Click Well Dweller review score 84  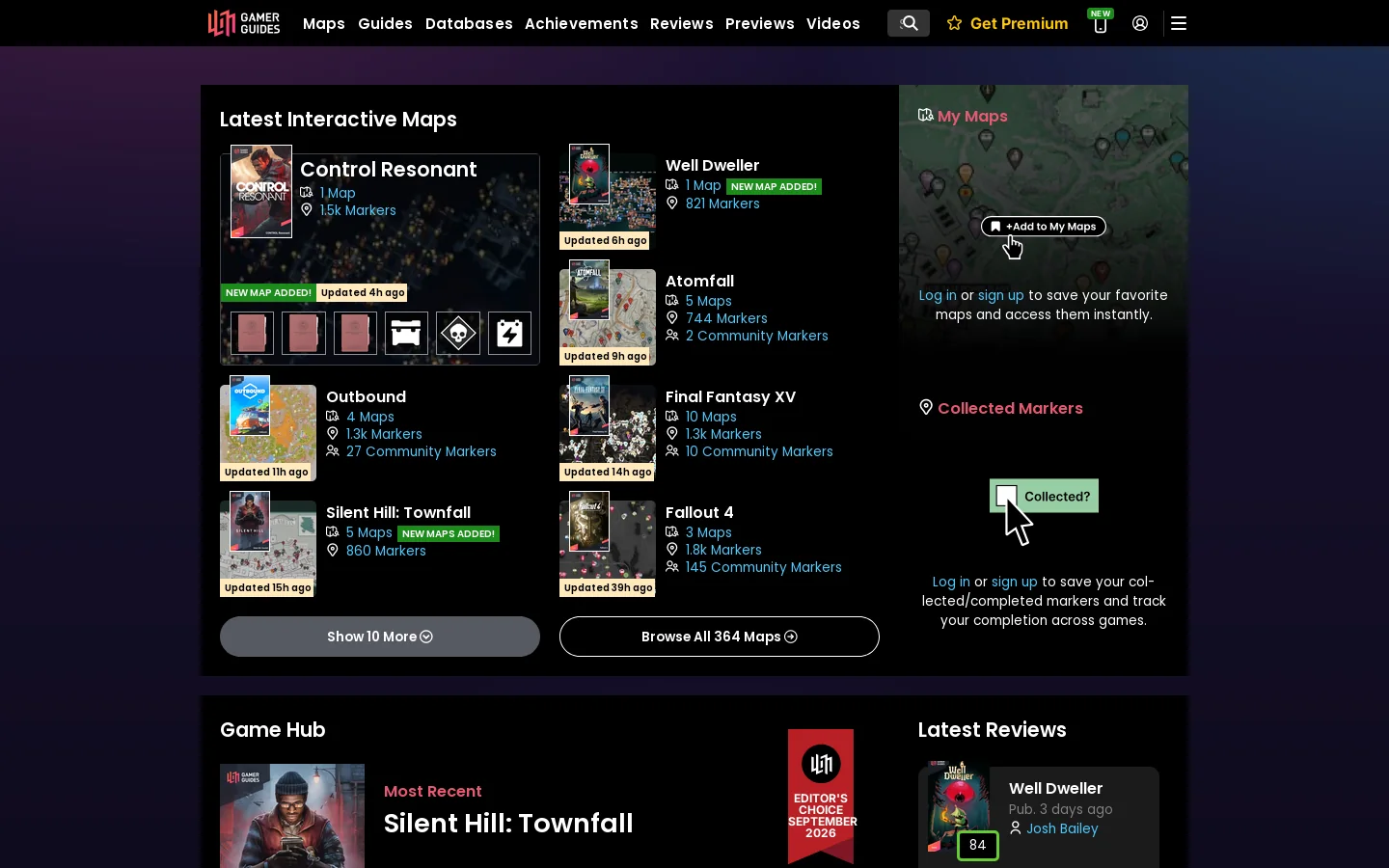pos(977,845)
